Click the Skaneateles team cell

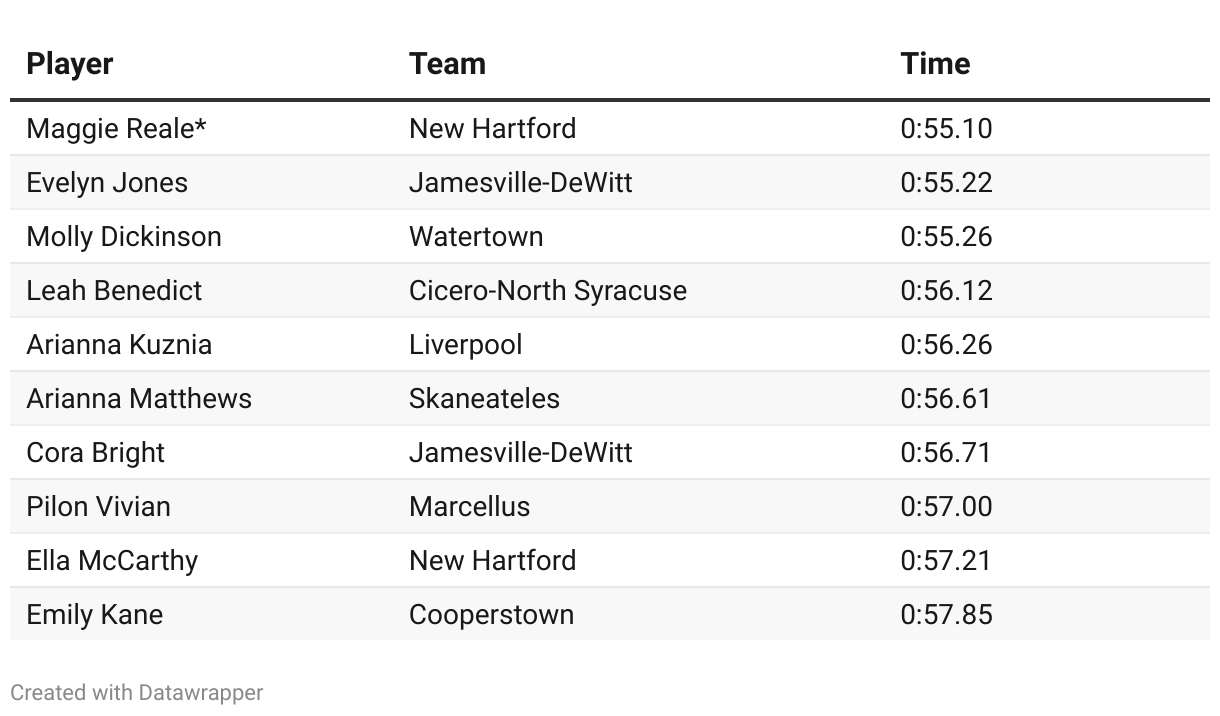pos(484,399)
